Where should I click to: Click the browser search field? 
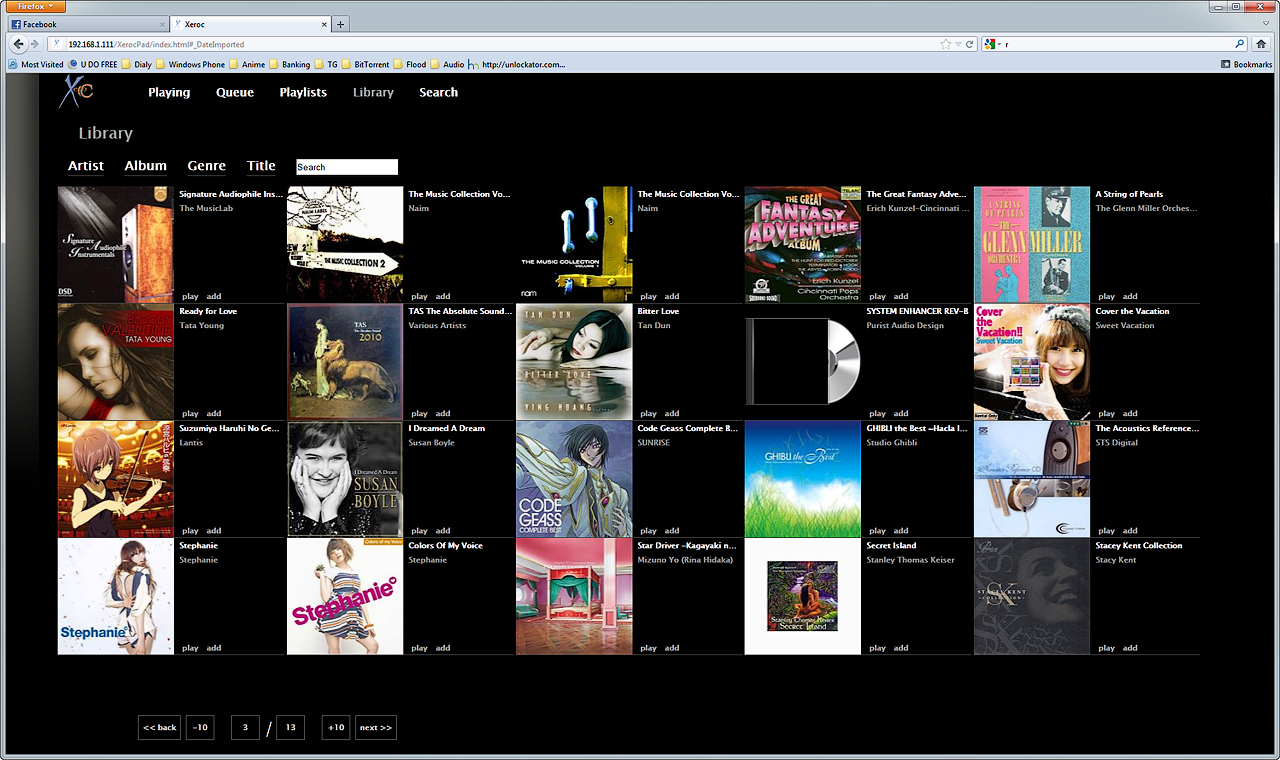tap(1115, 44)
